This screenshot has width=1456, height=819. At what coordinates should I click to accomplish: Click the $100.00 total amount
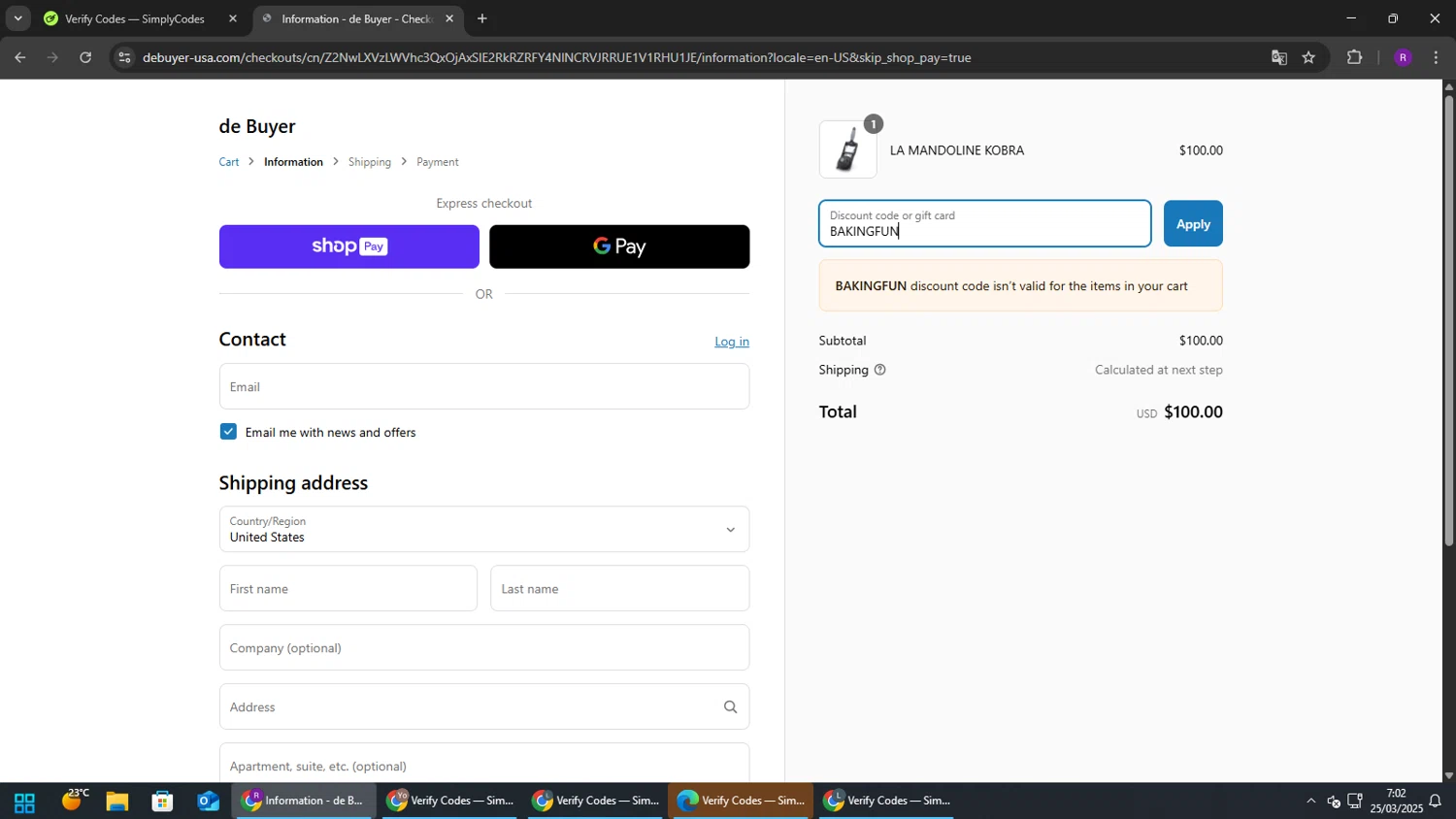pyautogui.click(x=1193, y=411)
